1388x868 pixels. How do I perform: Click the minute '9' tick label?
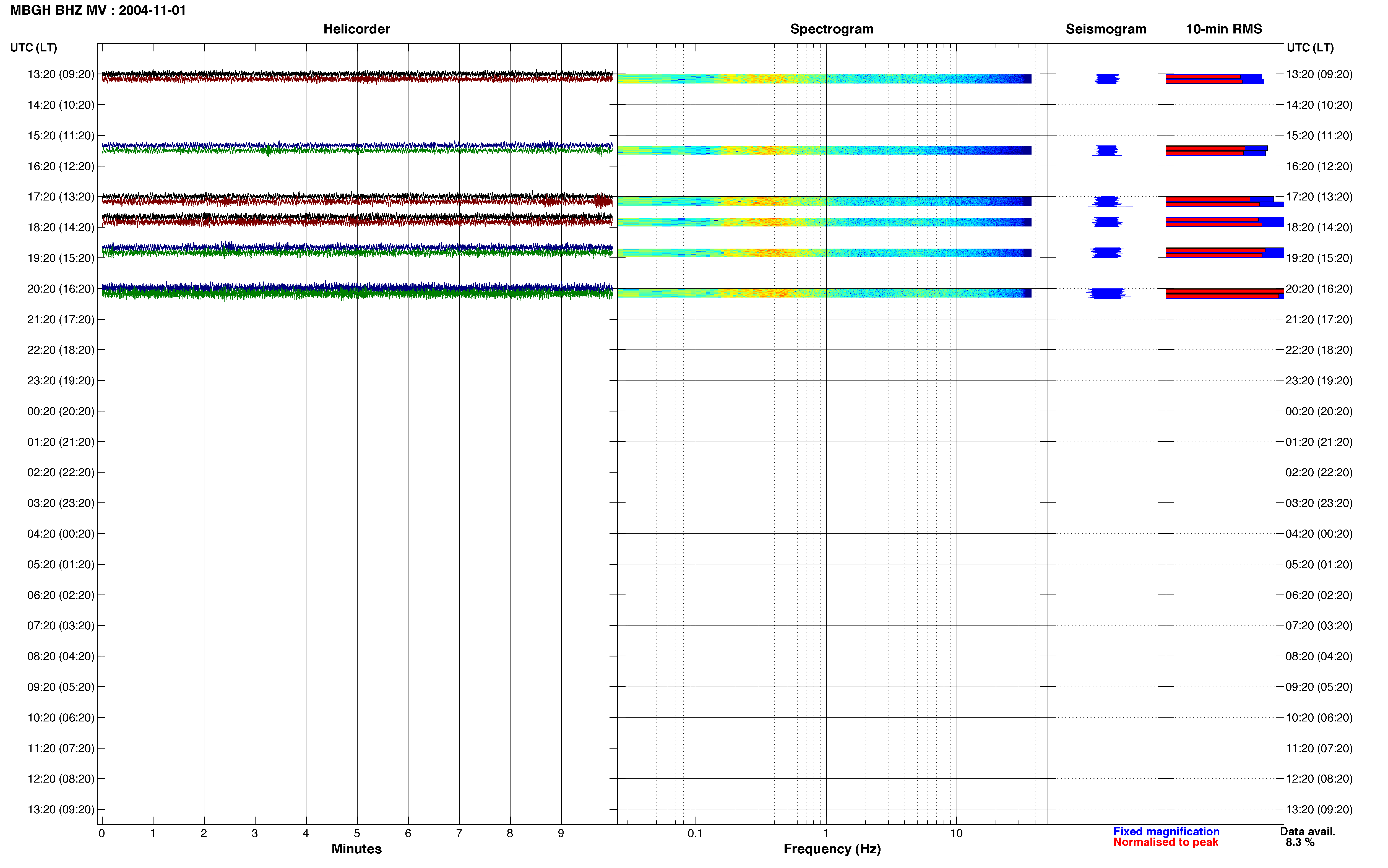click(561, 833)
